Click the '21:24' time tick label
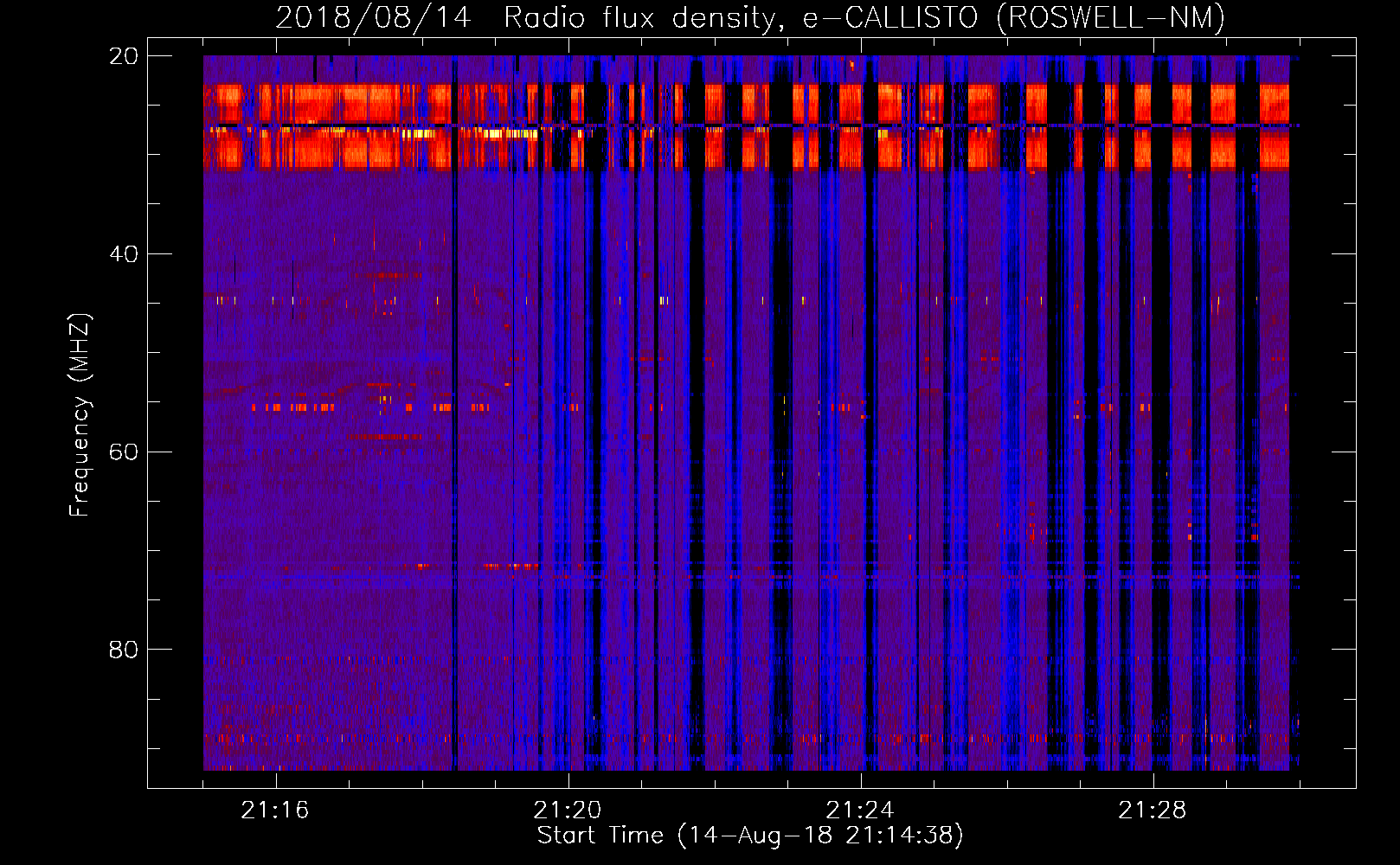Image resolution: width=1400 pixels, height=865 pixels. pyautogui.click(x=860, y=811)
